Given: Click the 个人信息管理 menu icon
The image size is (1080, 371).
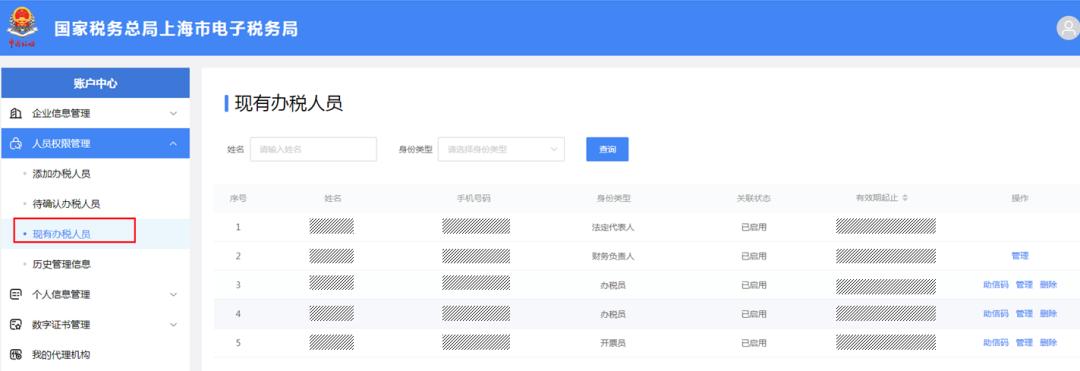Looking at the screenshot, I should [x=17, y=295].
